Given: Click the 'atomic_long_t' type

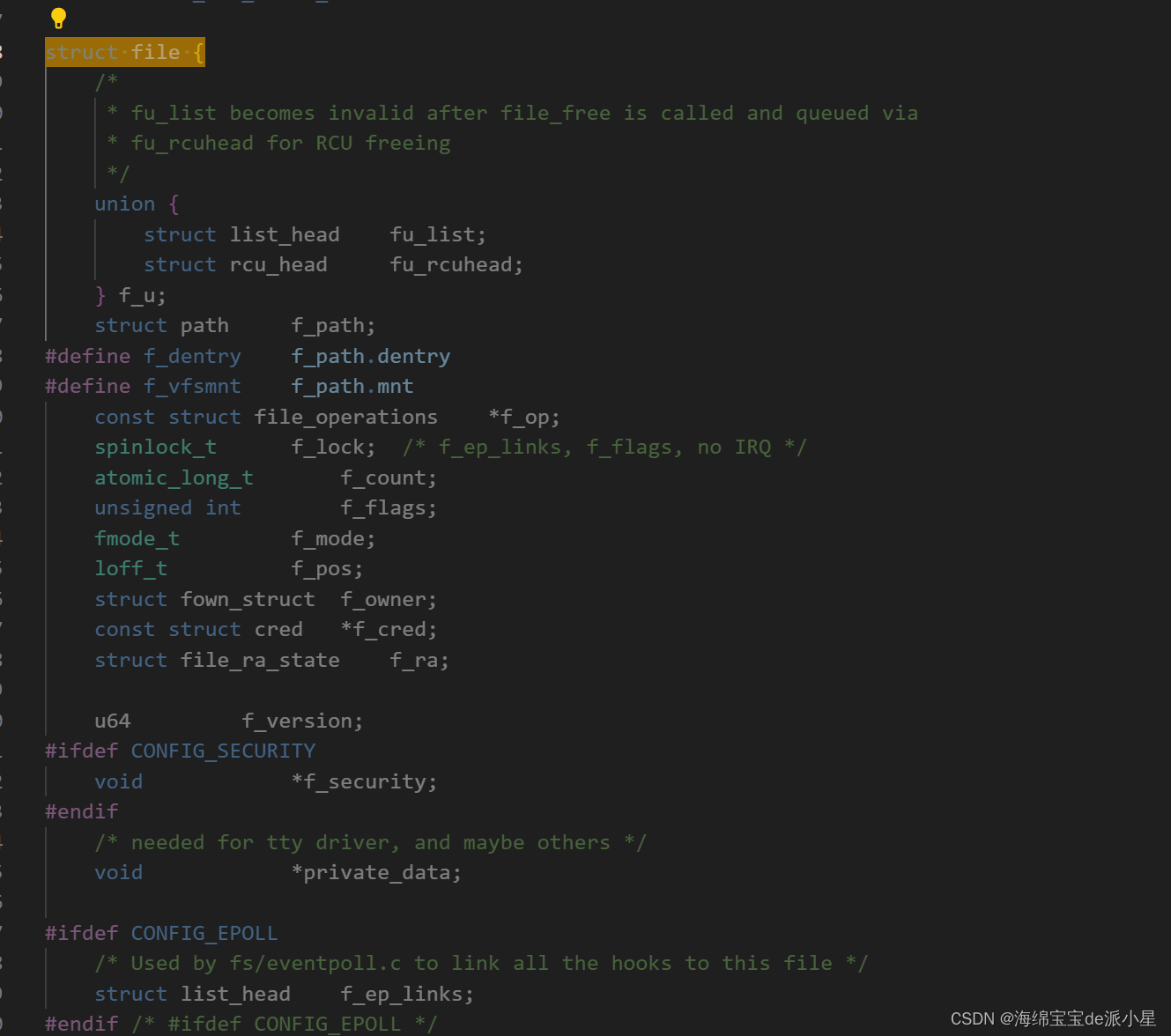Looking at the screenshot, I should pyautogui.click(x=174, y=477).
